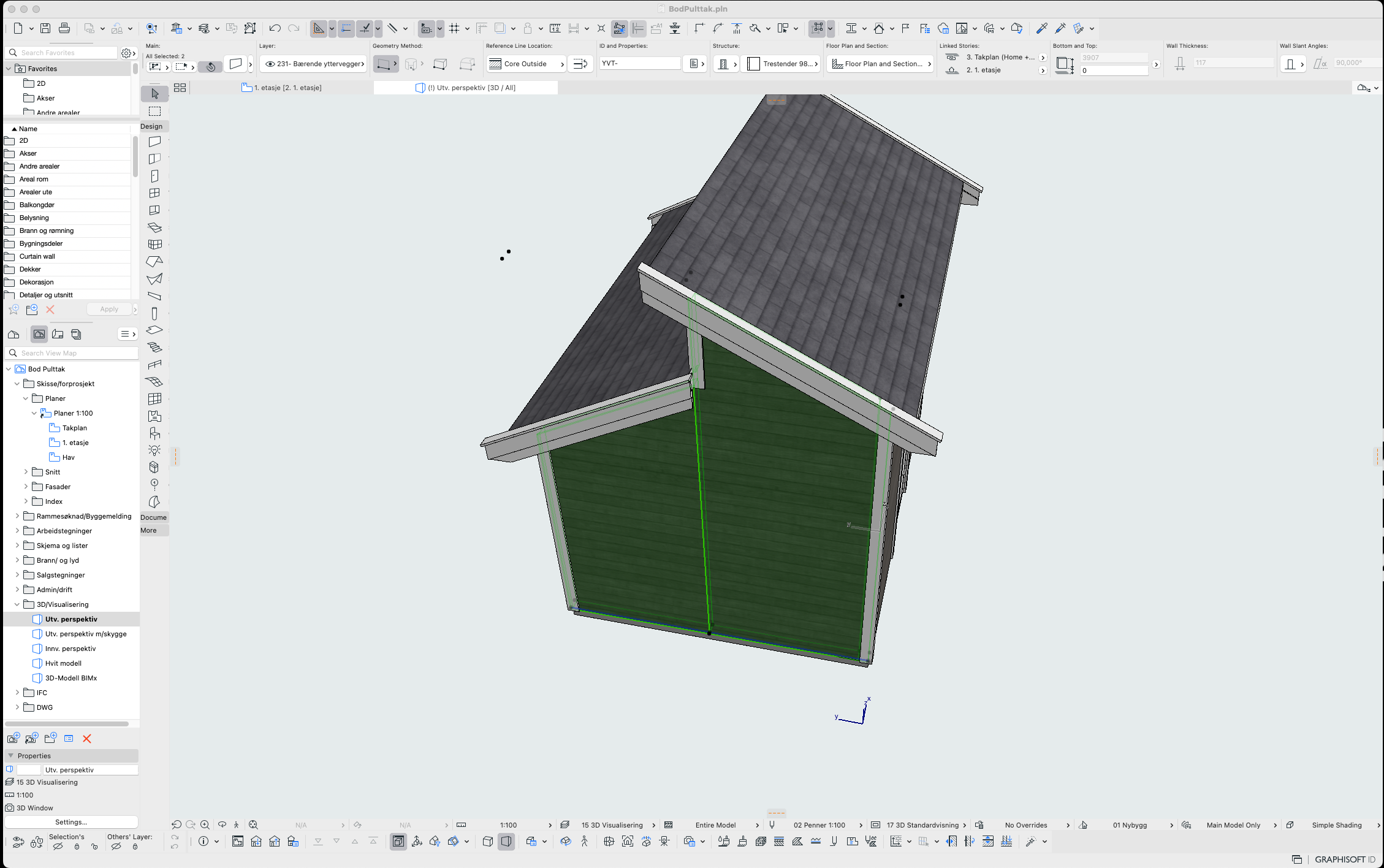Select the Lamp tool in toolbox
The width and height of the screenshot is (1384, 868).
(154, 451)
